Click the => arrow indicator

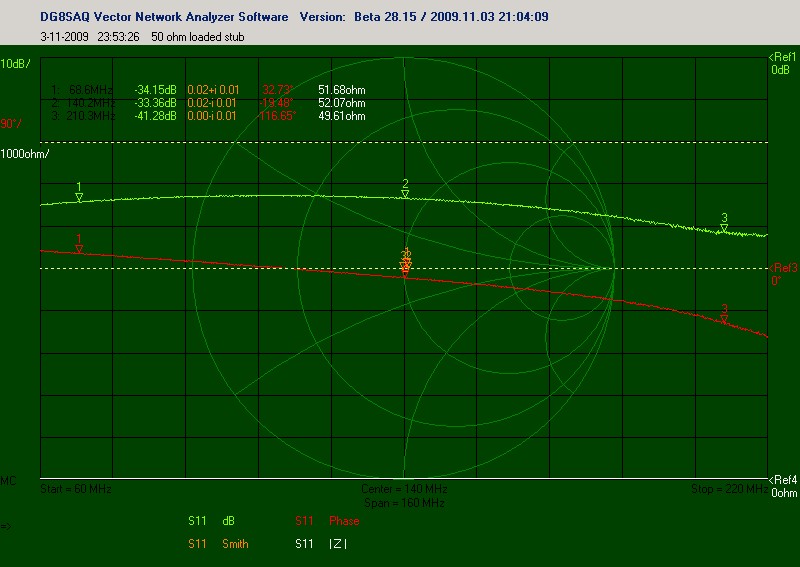6,526
